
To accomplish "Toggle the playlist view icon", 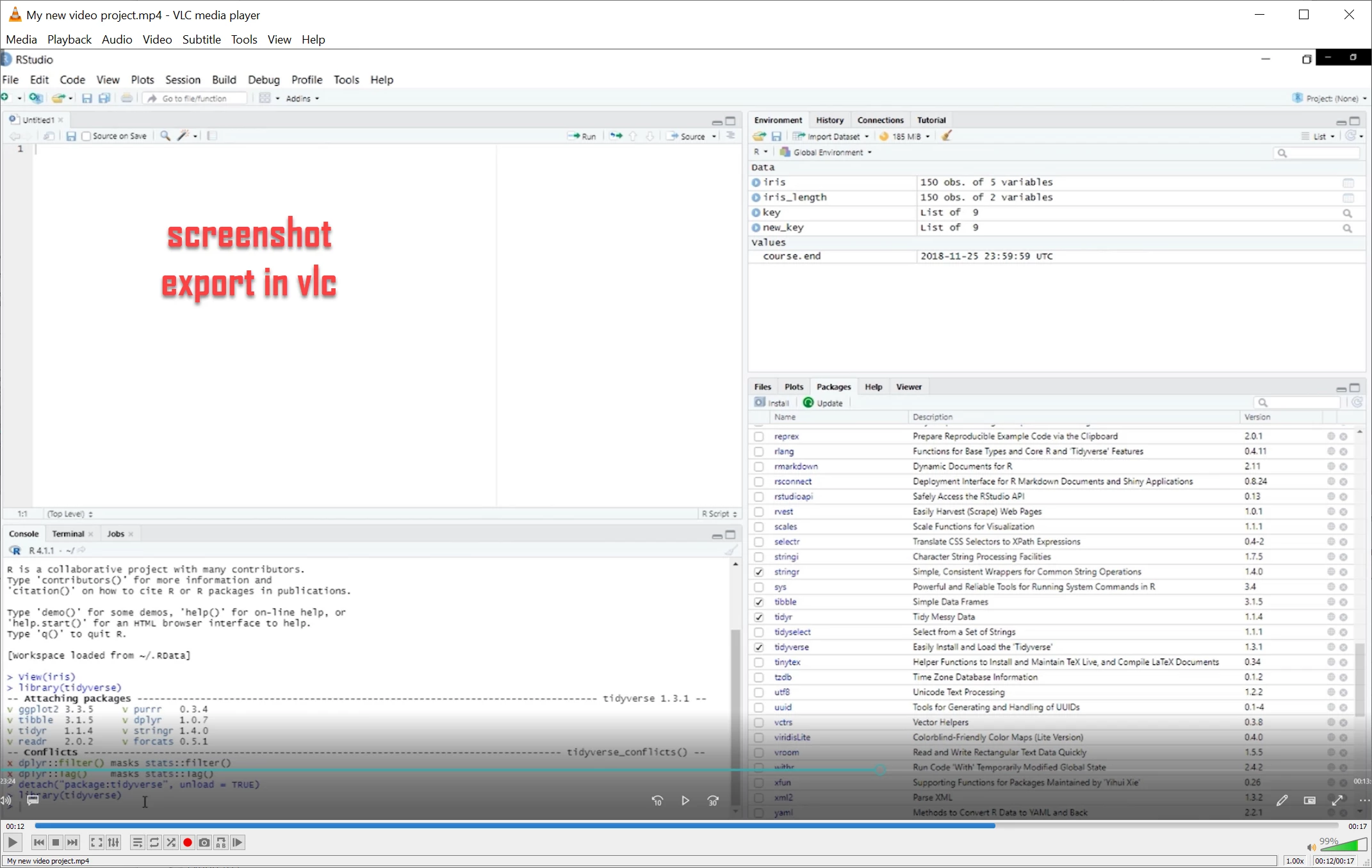I will tap(137, 843).
